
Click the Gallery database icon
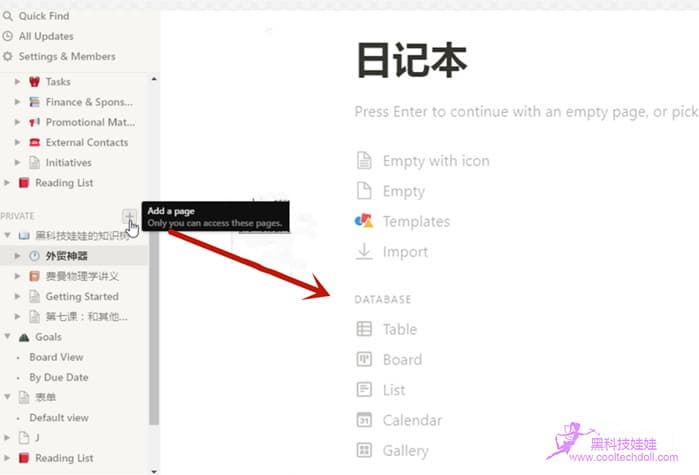pos(364,450)
